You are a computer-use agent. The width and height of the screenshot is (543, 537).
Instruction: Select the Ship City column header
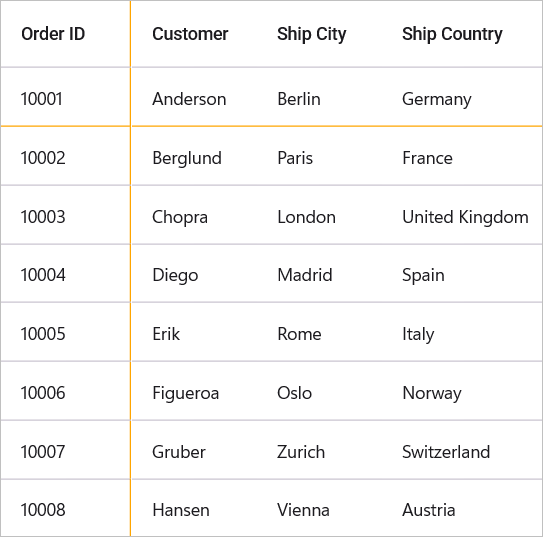(319, 34)
